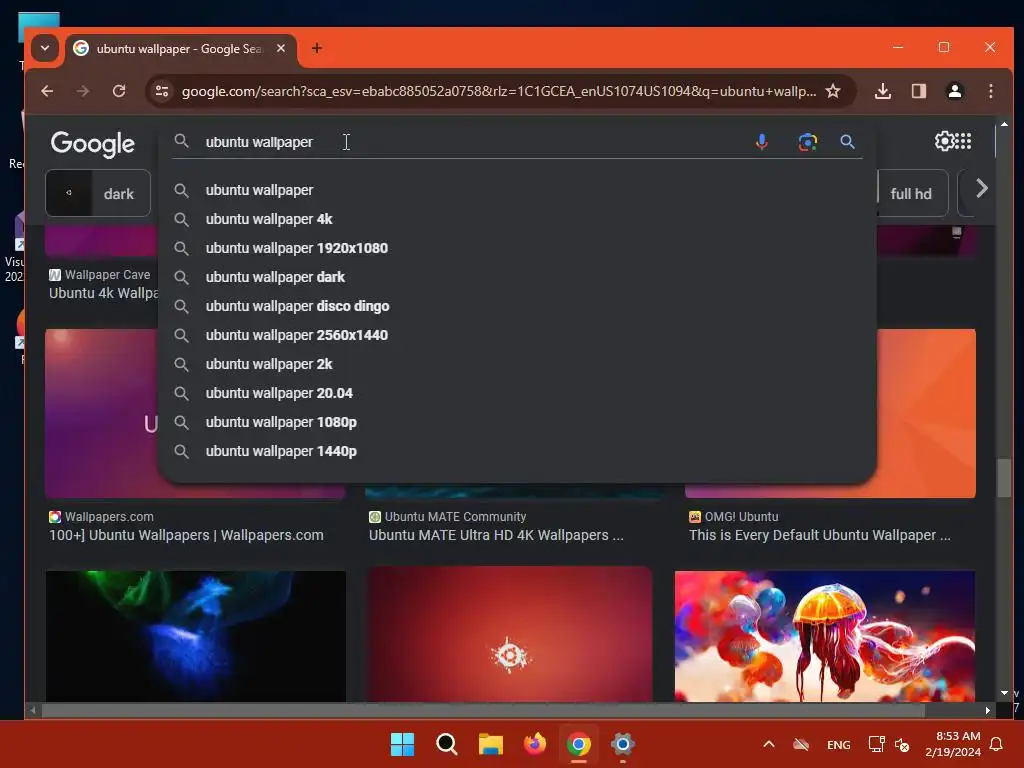The width and height of the screenshot is (1024, 768).
Task: Click the vertical scrollbar thumb
Action: tap(1004, 479)
